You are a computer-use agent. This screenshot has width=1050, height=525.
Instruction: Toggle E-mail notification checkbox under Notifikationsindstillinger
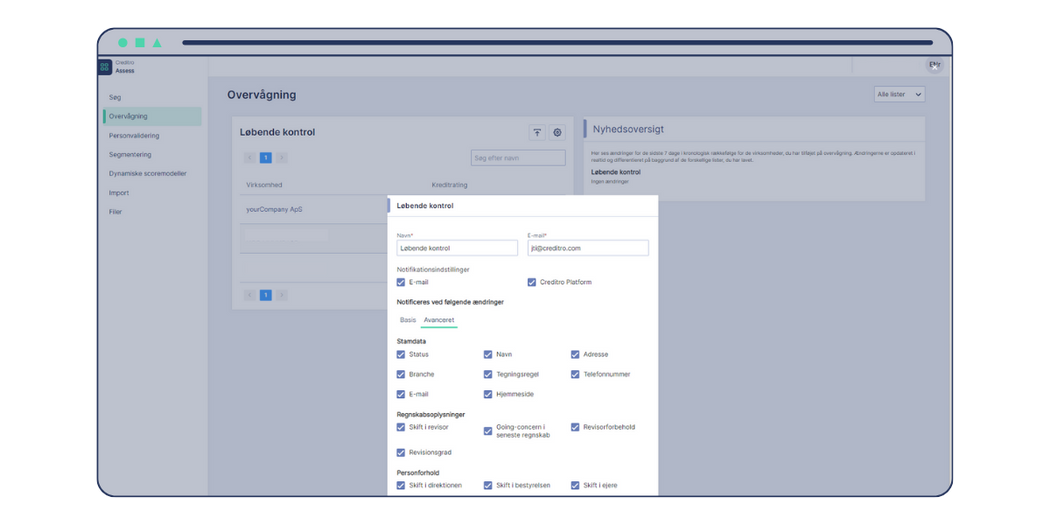[401, 282]
